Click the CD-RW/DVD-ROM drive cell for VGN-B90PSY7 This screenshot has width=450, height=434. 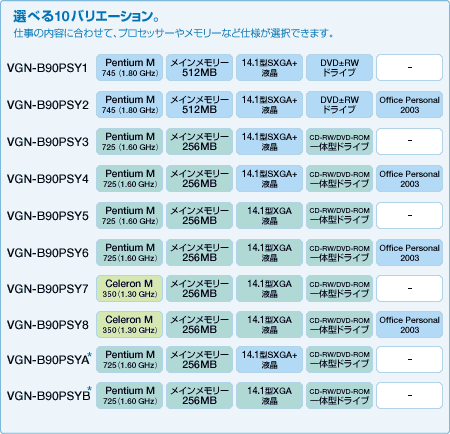click(x=339, y=289)
